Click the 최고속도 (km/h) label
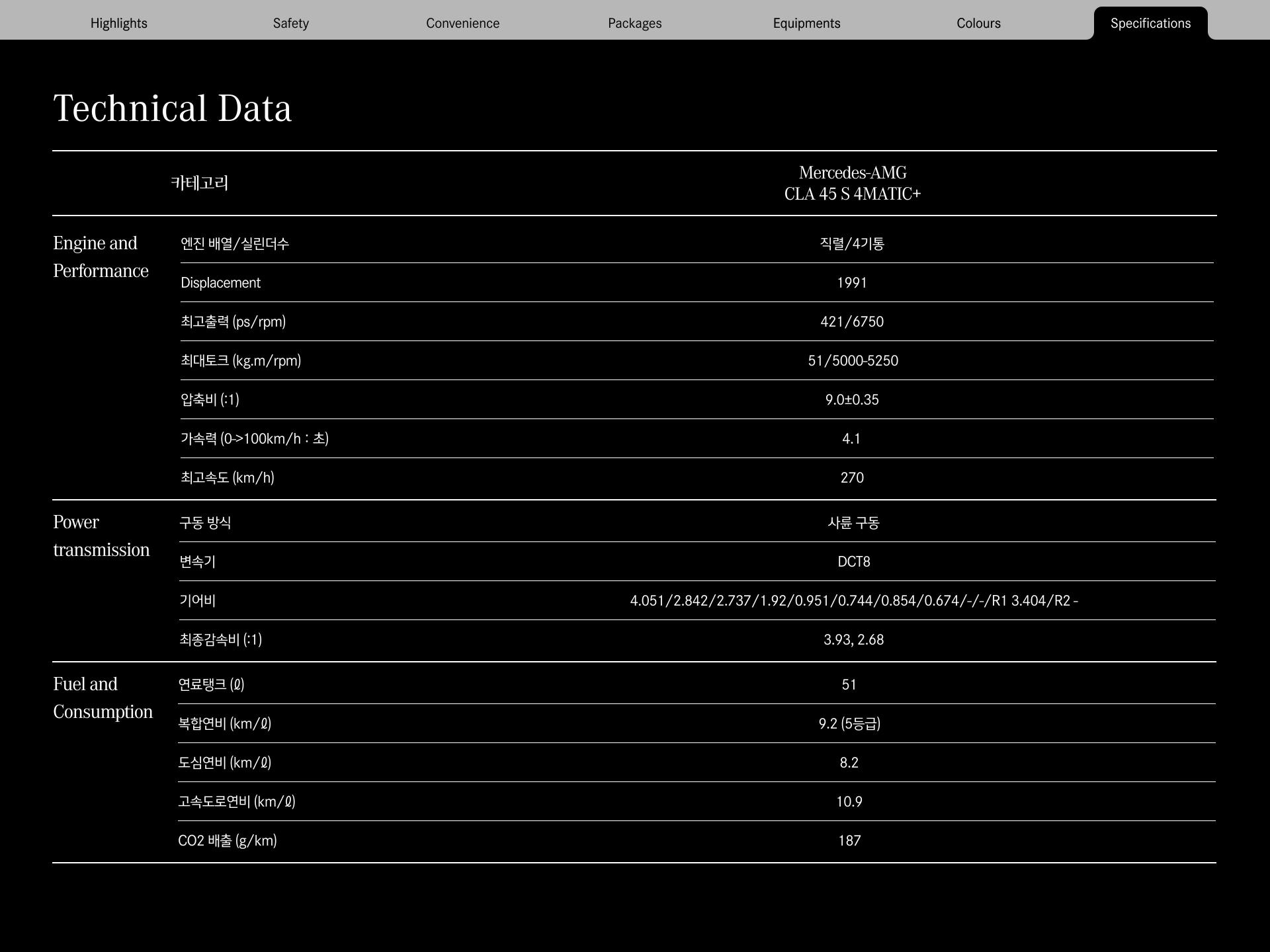Viewport: 1270px width, 952px height. (228, 478)
